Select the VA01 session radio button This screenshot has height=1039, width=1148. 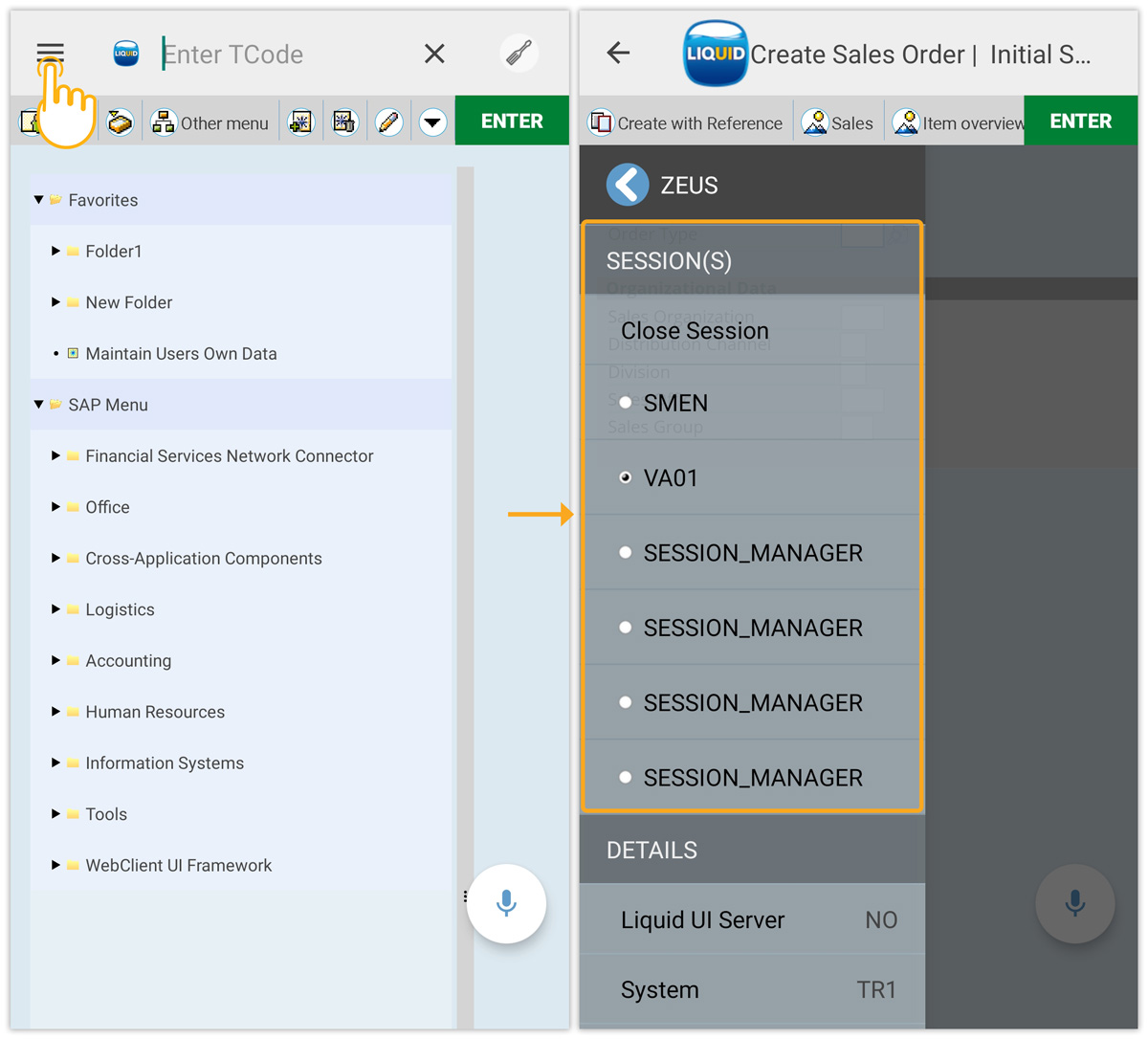(x=625, y=477)
